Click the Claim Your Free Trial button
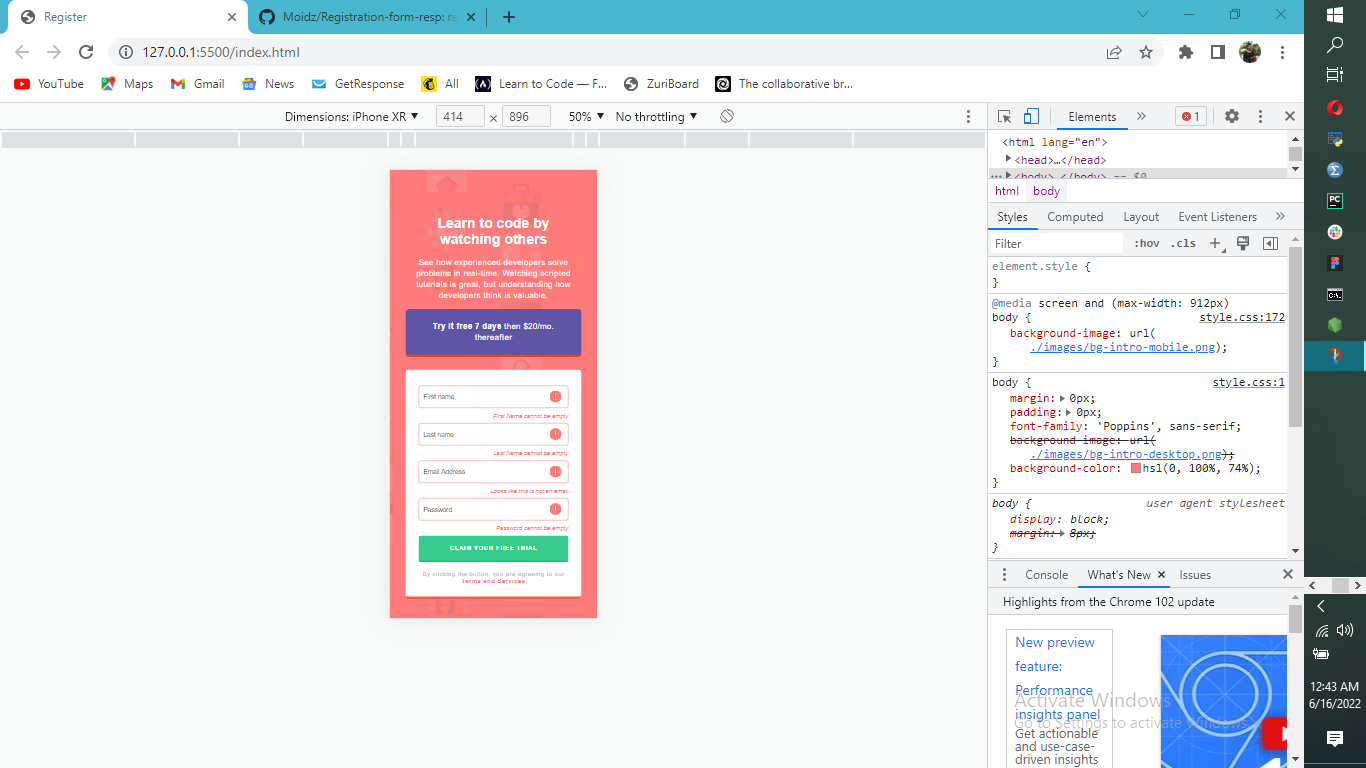 click(493, 548)
